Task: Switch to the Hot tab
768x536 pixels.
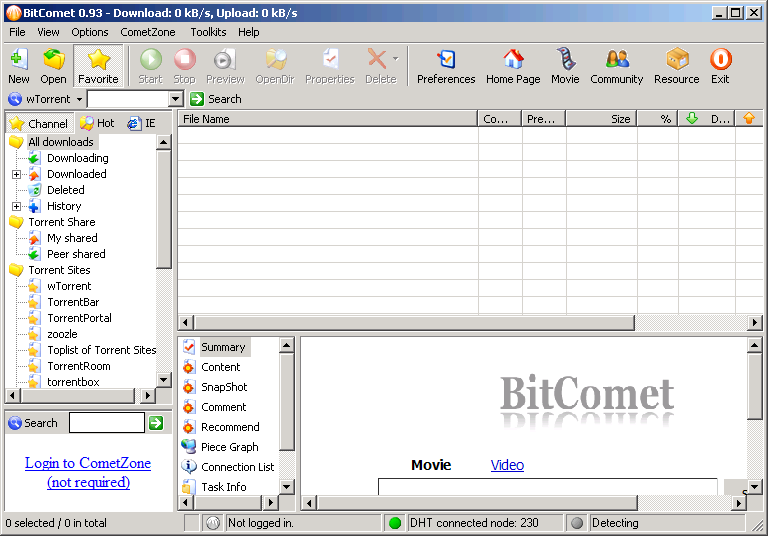Action: 97,124
